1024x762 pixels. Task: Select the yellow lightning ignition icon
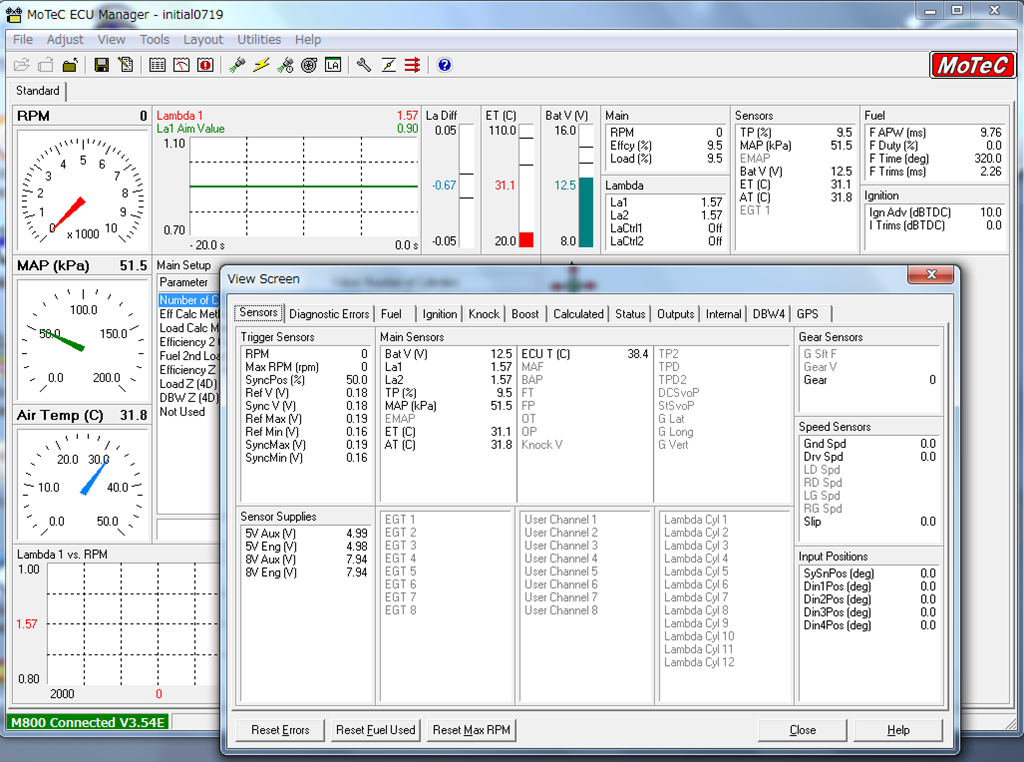pos(261,65)
